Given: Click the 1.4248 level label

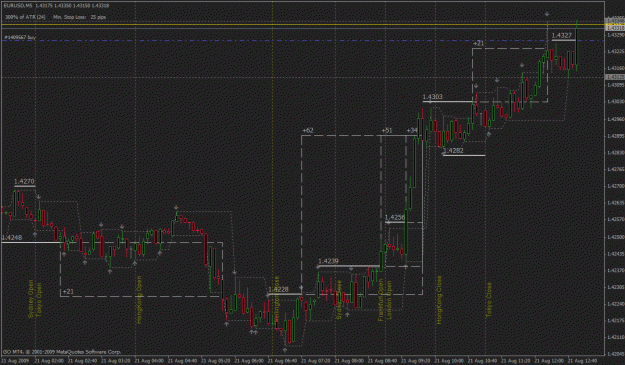Looking at the screenshot, I should (x=12, y=238).
